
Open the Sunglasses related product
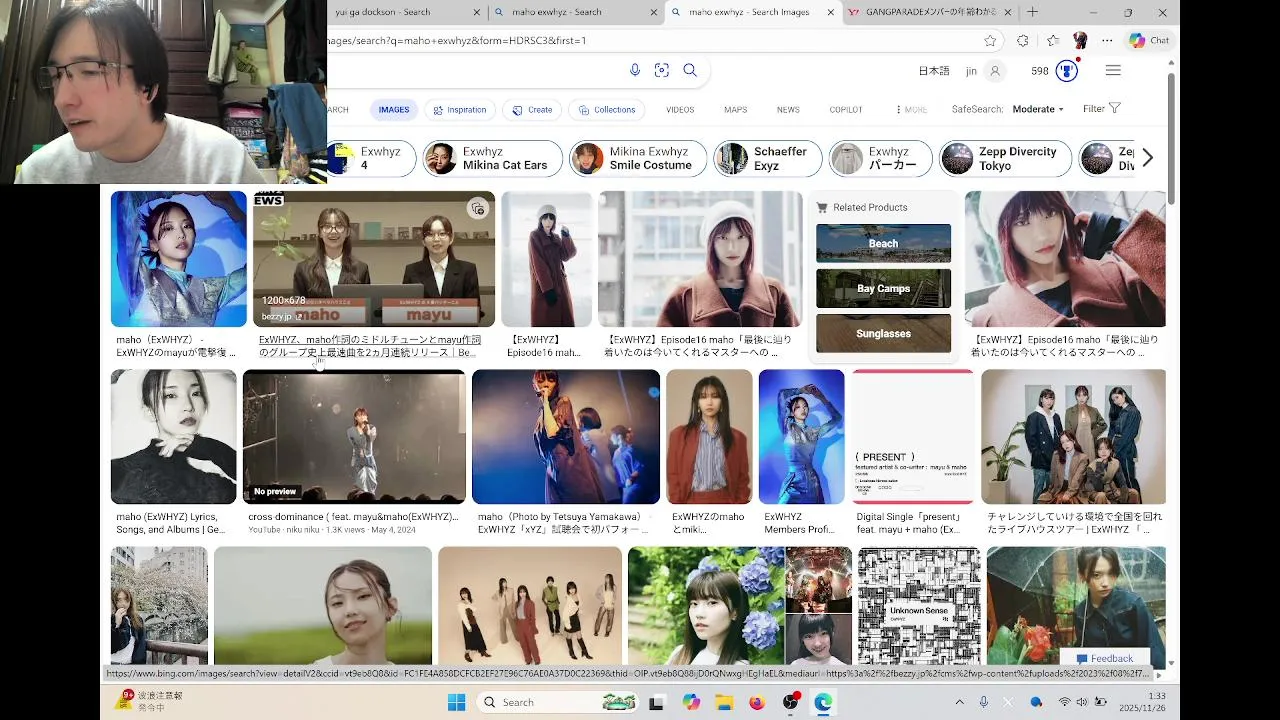tap(883, 333)
